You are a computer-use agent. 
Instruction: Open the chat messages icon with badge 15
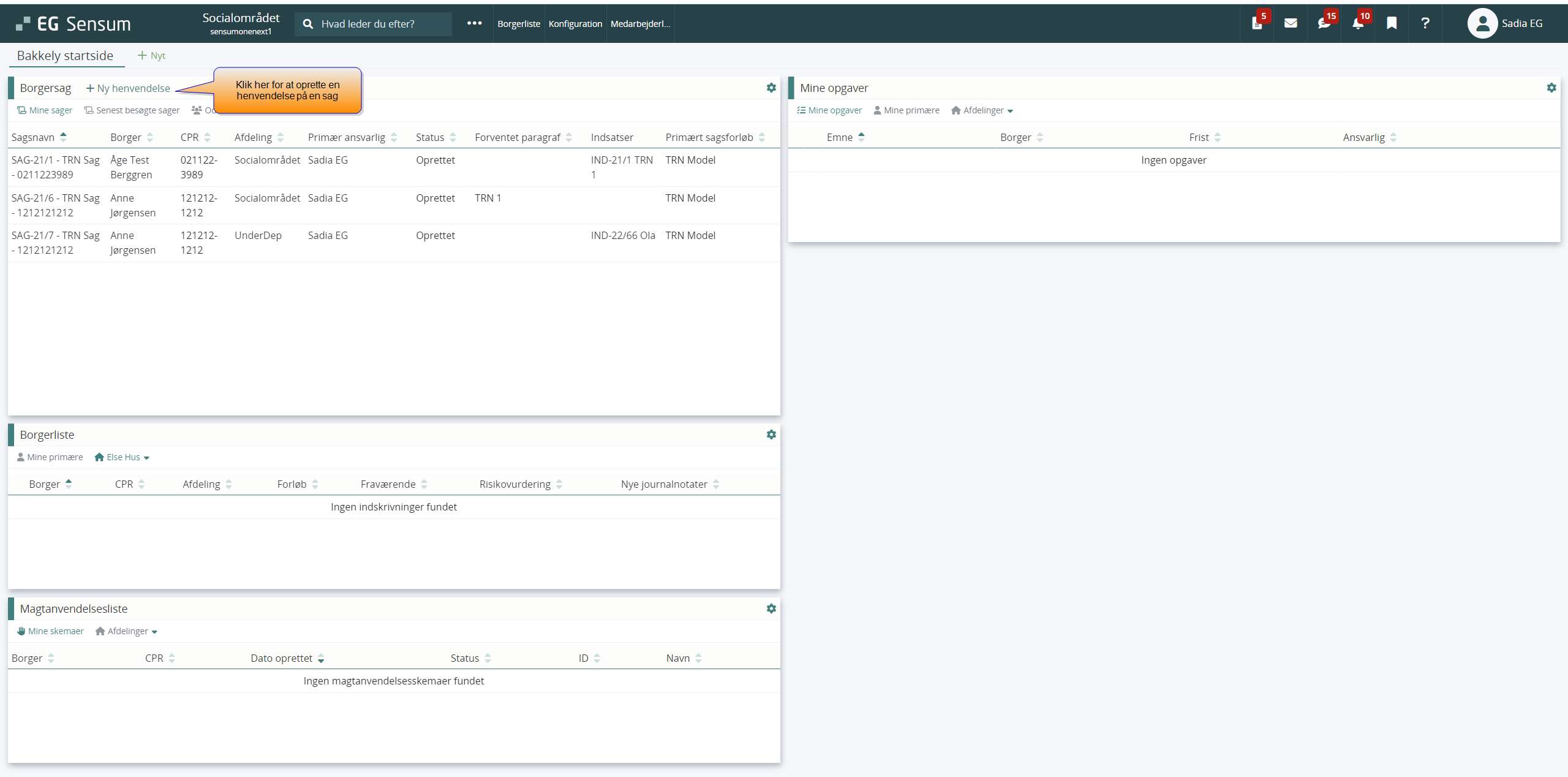pos(1324,23)
